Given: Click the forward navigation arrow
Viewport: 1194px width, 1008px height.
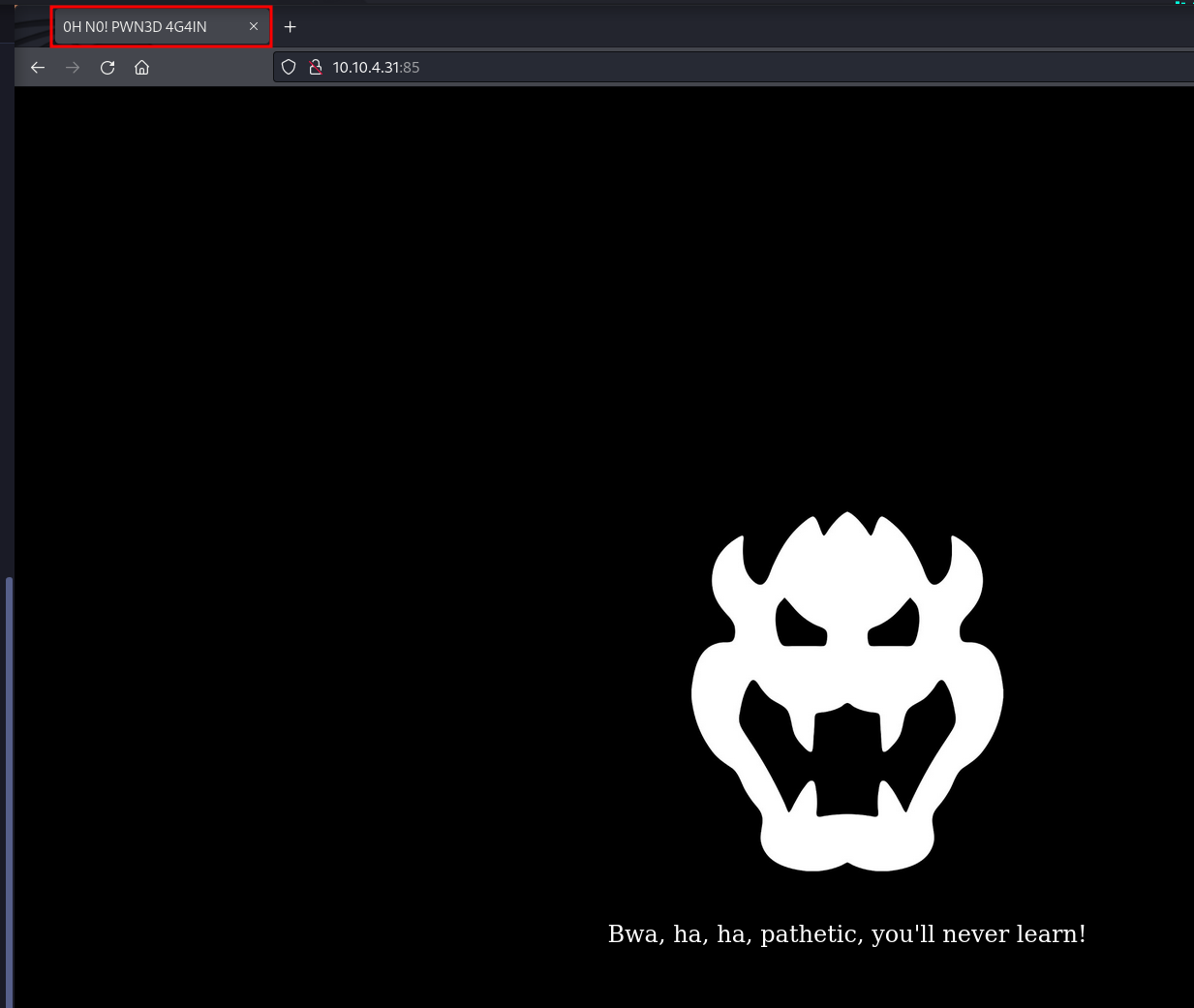Looking at the screenshot, I should (x=73, y=68).
